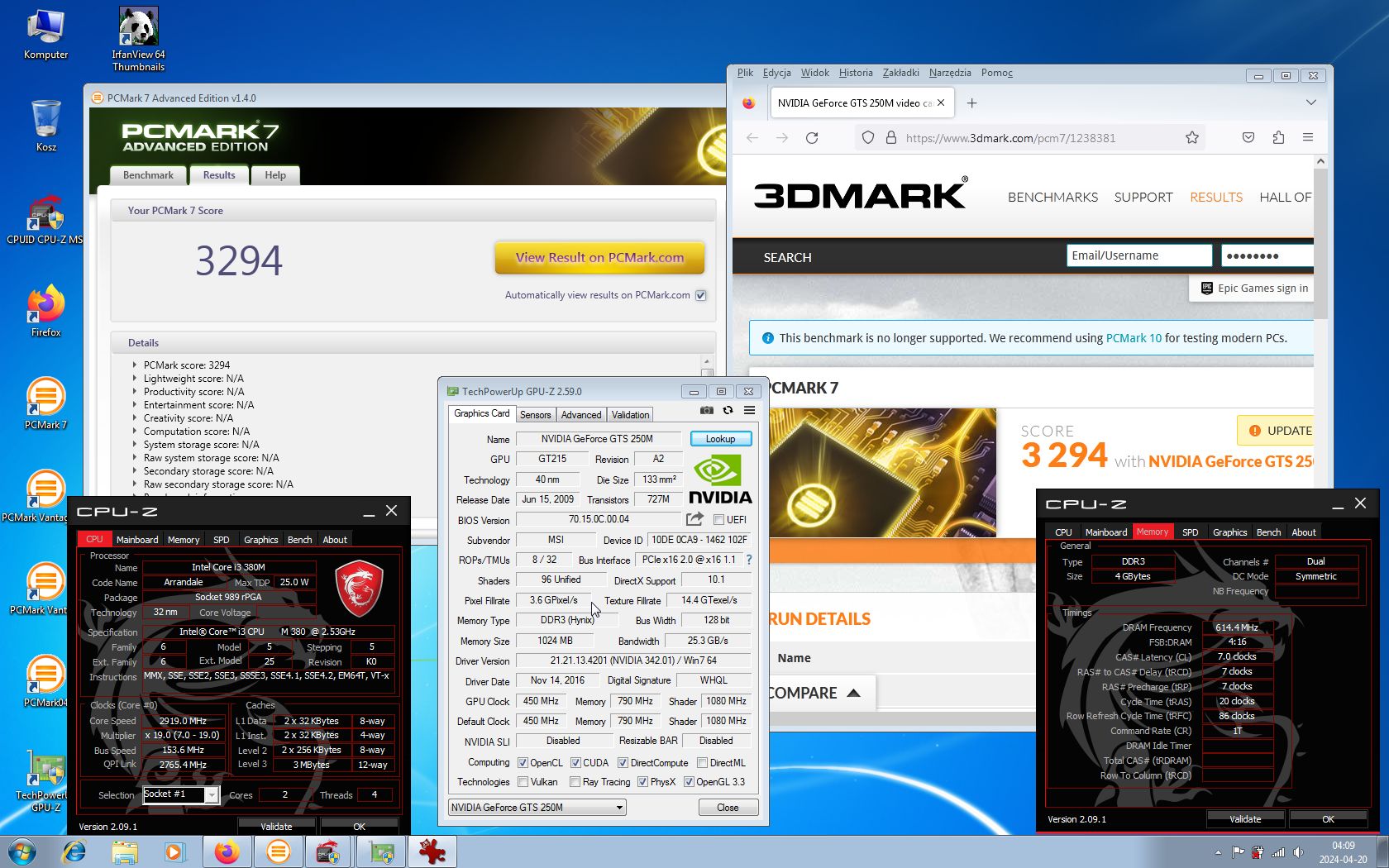
Task: Click the Epic Games sign in button
Action: click(x=1253, y=289)
